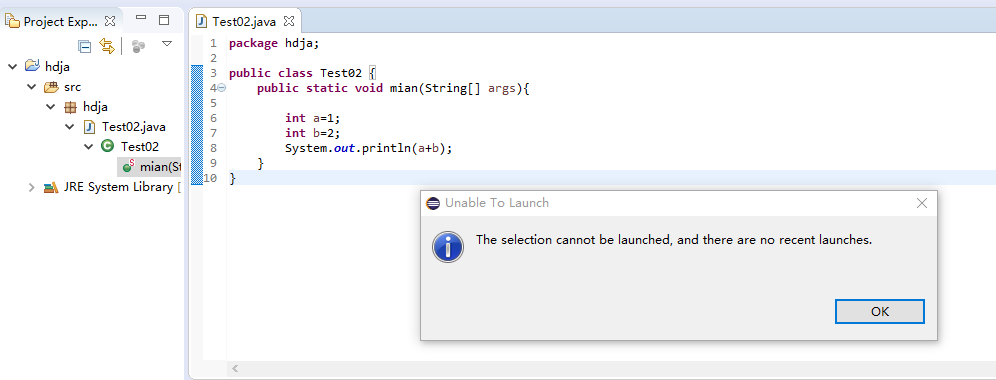
Task: Minimize the Project Explorer panel
Action: 142,18
